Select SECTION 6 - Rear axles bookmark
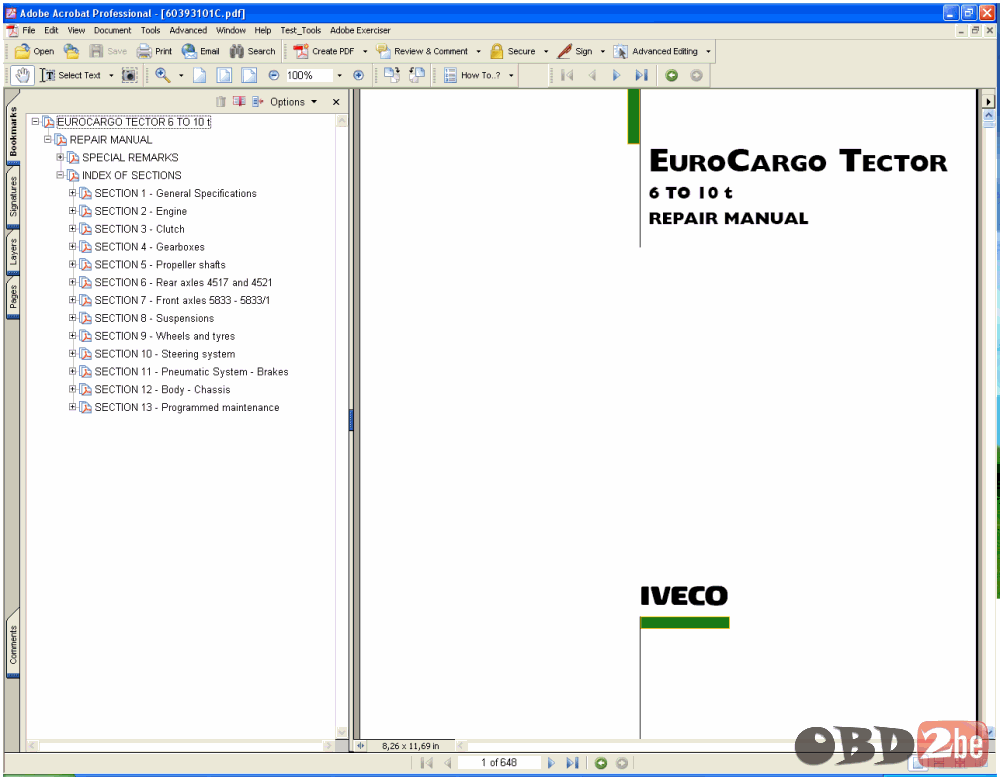Viewport: 1000px width, 777px height. (183, 283)
